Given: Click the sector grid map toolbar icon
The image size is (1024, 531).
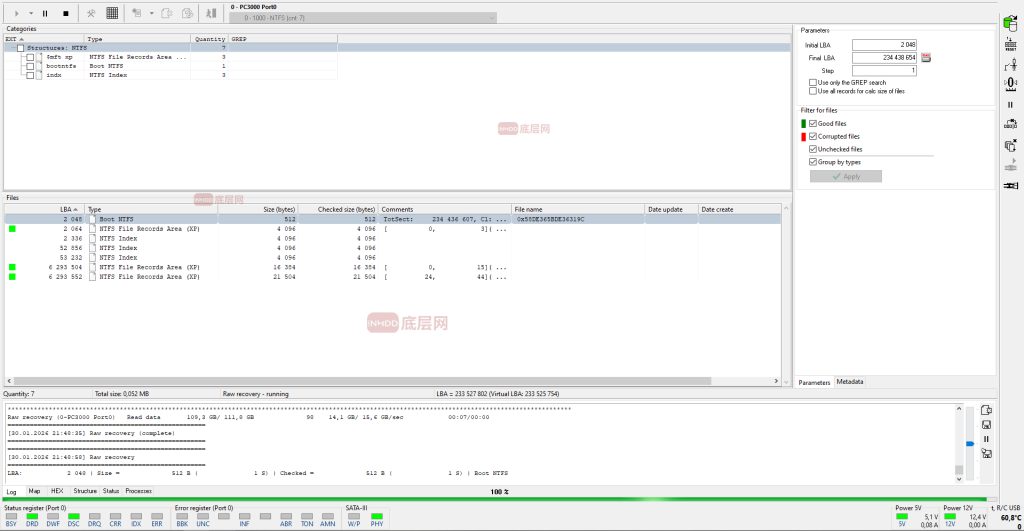Looking at the screenshot, I should [112, 13].
